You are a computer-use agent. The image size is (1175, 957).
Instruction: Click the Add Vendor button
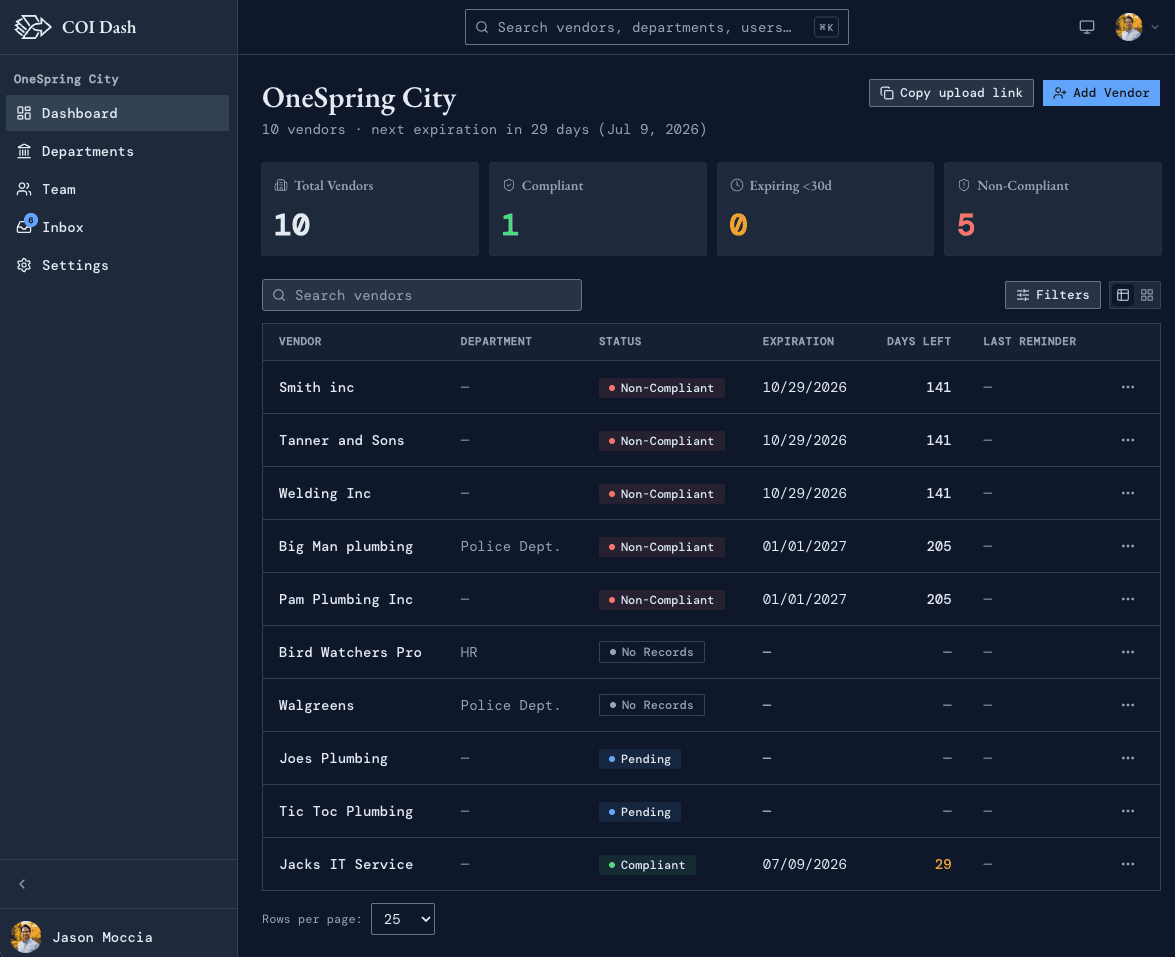(1101, 93)
